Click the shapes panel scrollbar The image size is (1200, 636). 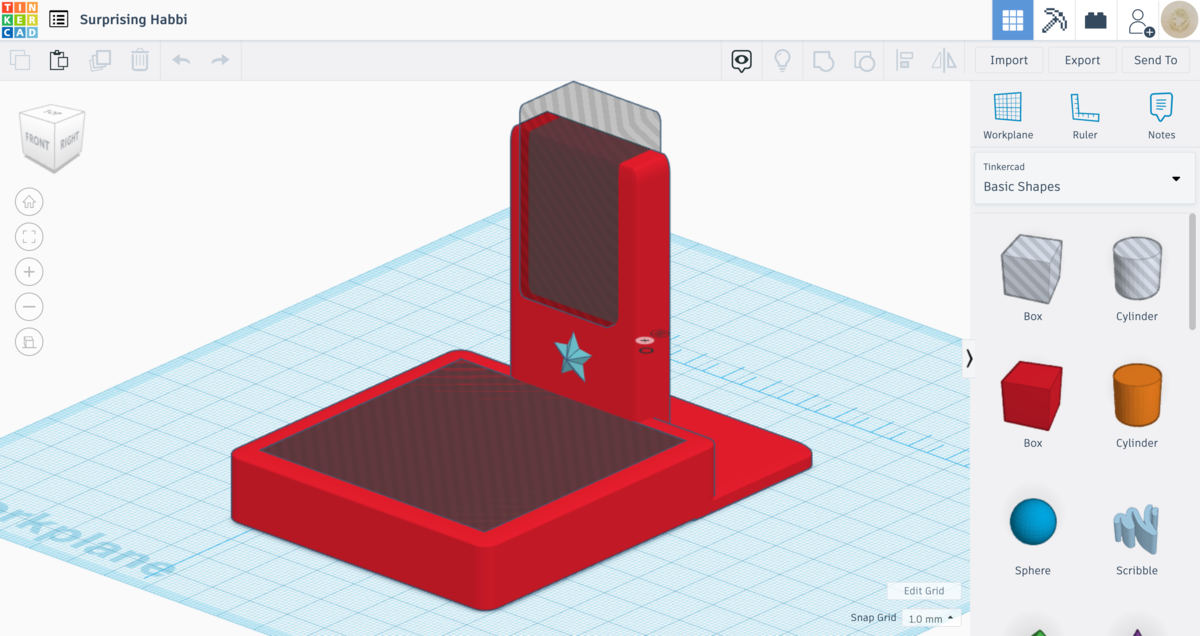tap(1192, 270)
